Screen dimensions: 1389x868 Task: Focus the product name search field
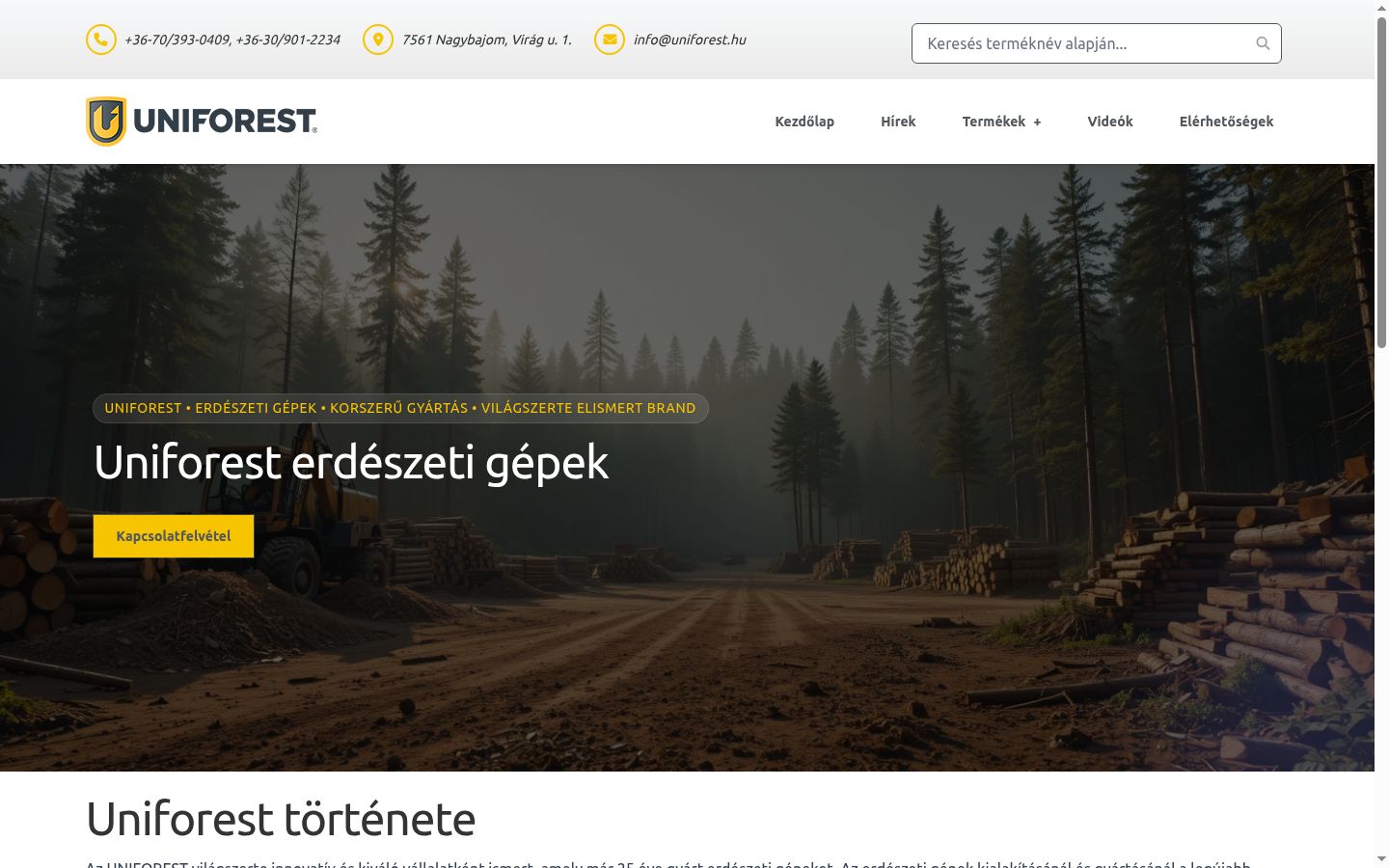[1096, 43]
